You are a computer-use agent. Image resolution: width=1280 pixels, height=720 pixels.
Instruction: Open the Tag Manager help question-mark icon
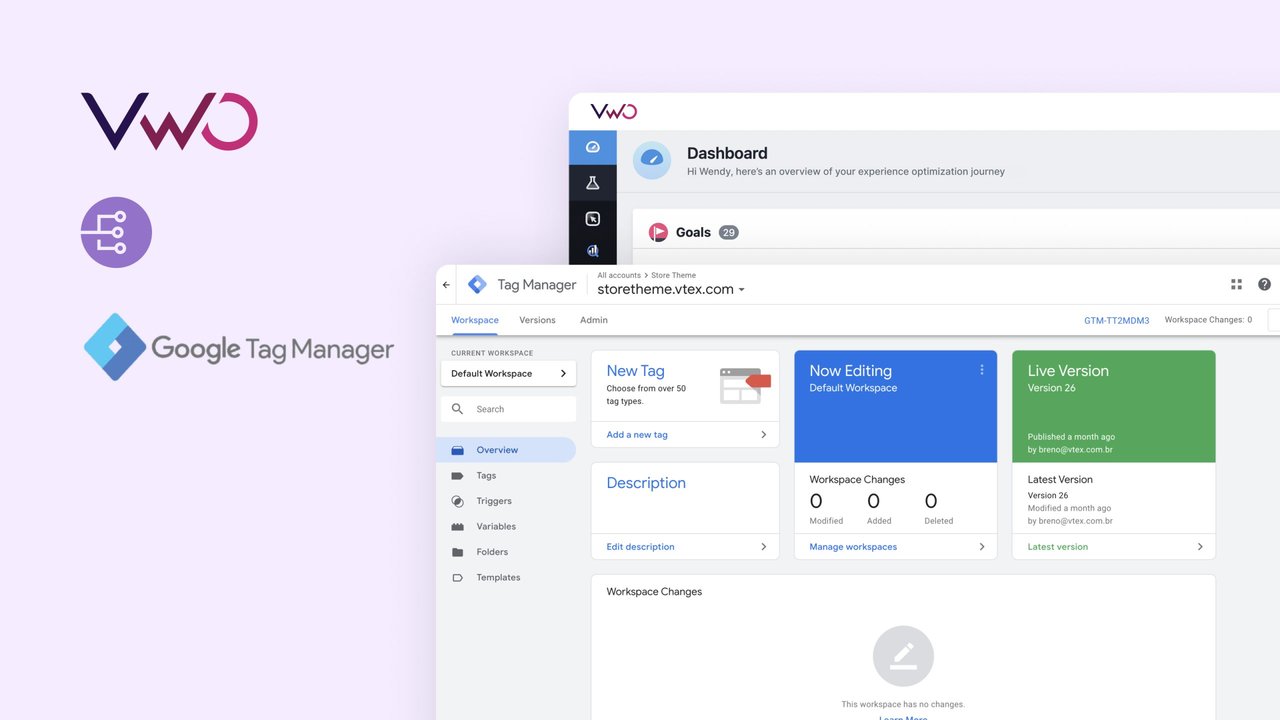pos(1265,285)
